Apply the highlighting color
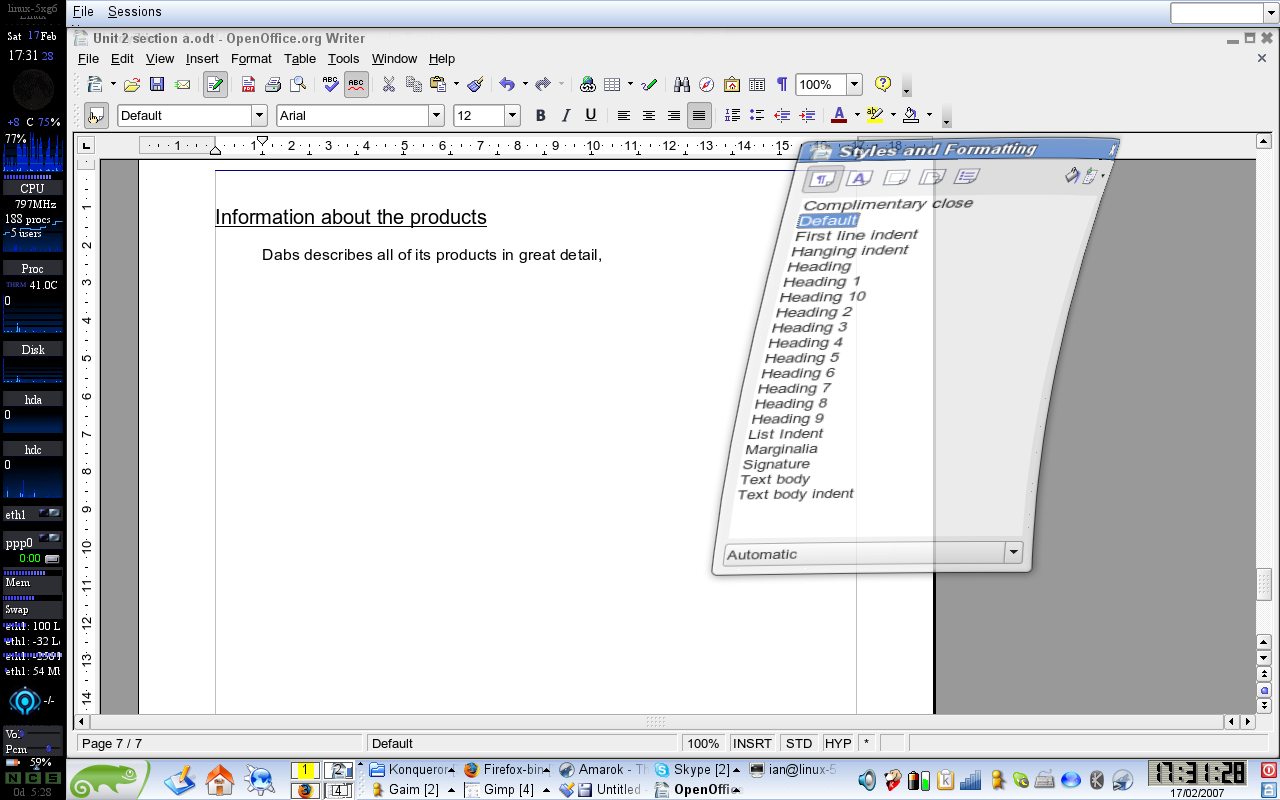 (x=875, y=116)
